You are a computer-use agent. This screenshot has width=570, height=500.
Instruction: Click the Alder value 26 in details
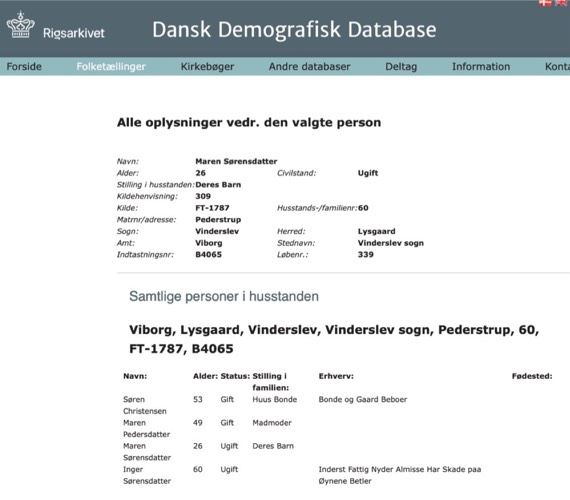tap(200, 173)
